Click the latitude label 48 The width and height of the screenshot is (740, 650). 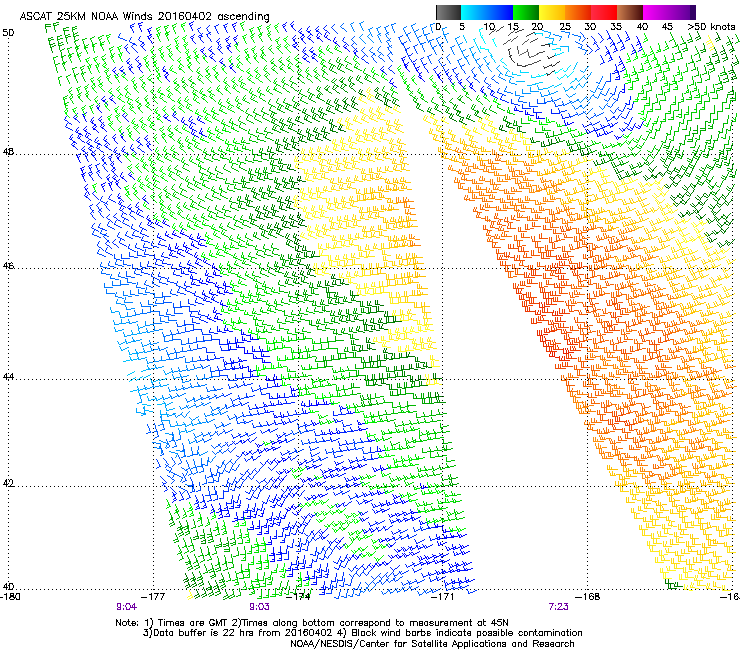(x=8, y=152)
